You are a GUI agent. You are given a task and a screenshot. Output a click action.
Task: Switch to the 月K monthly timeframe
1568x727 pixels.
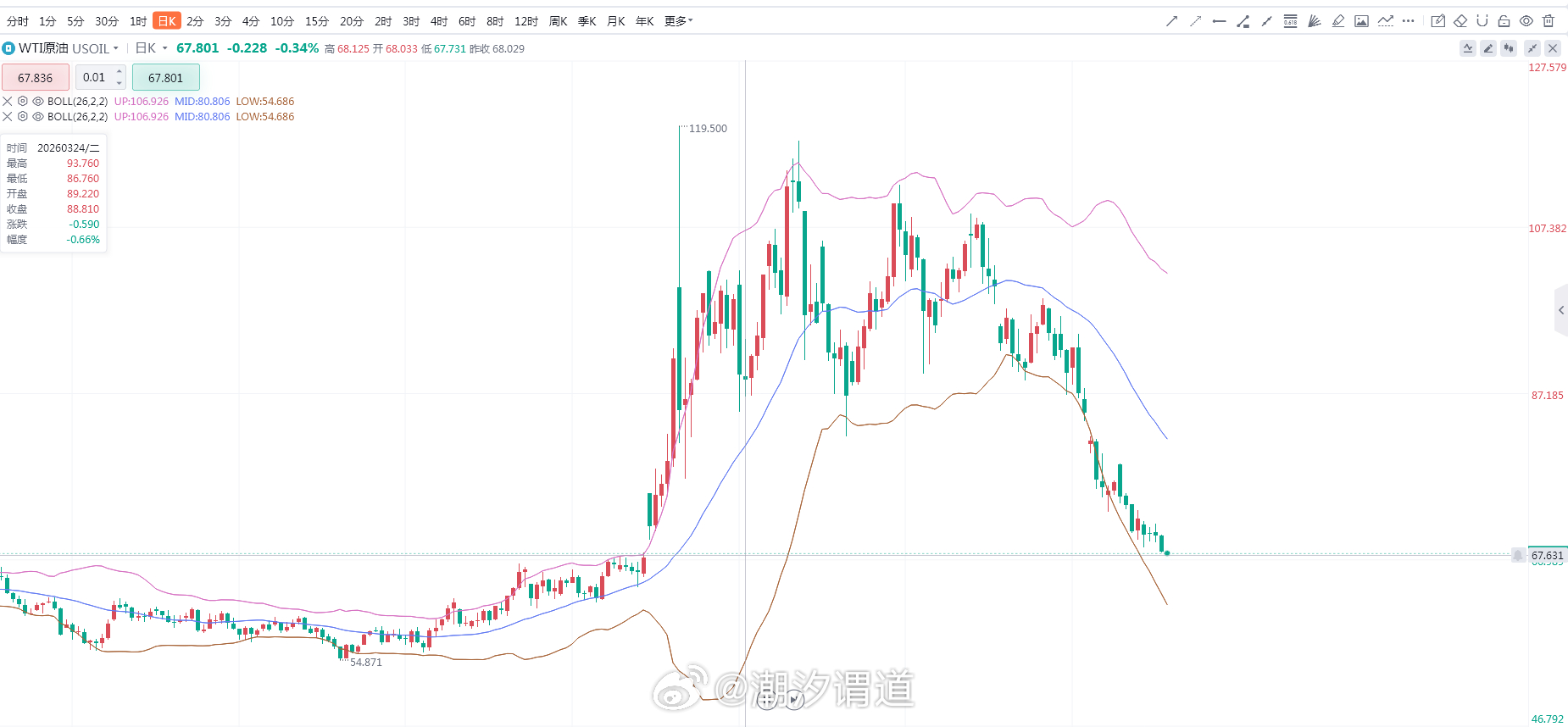pos(616,21)
